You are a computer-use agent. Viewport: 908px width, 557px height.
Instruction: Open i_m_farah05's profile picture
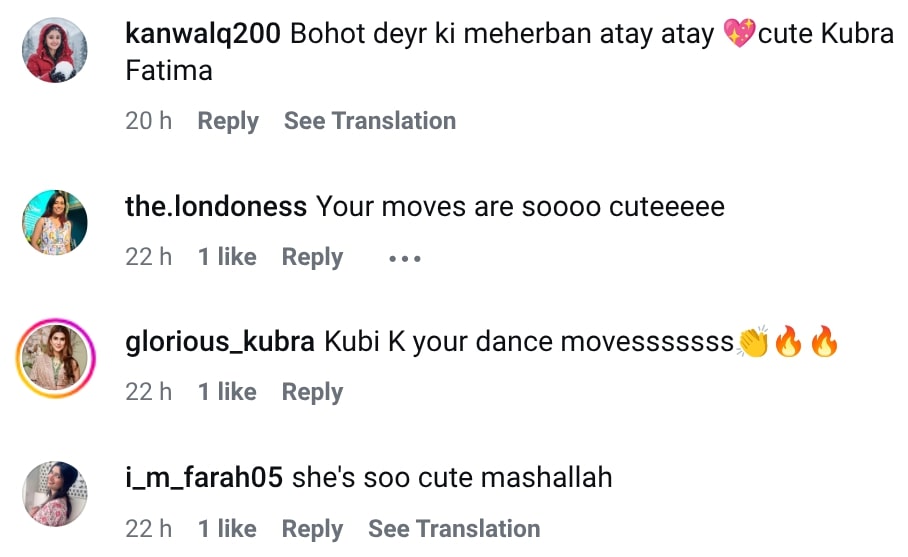[55, 494]
